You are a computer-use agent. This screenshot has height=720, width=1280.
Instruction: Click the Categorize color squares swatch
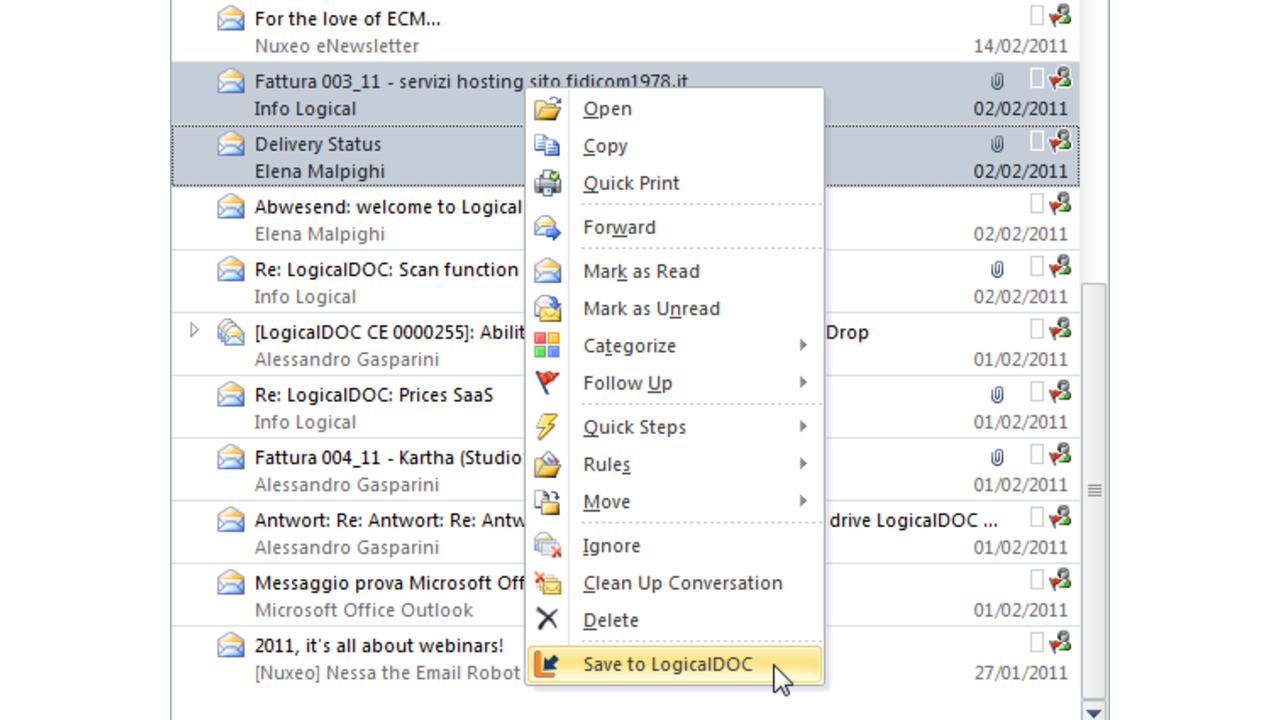[547, 345]
